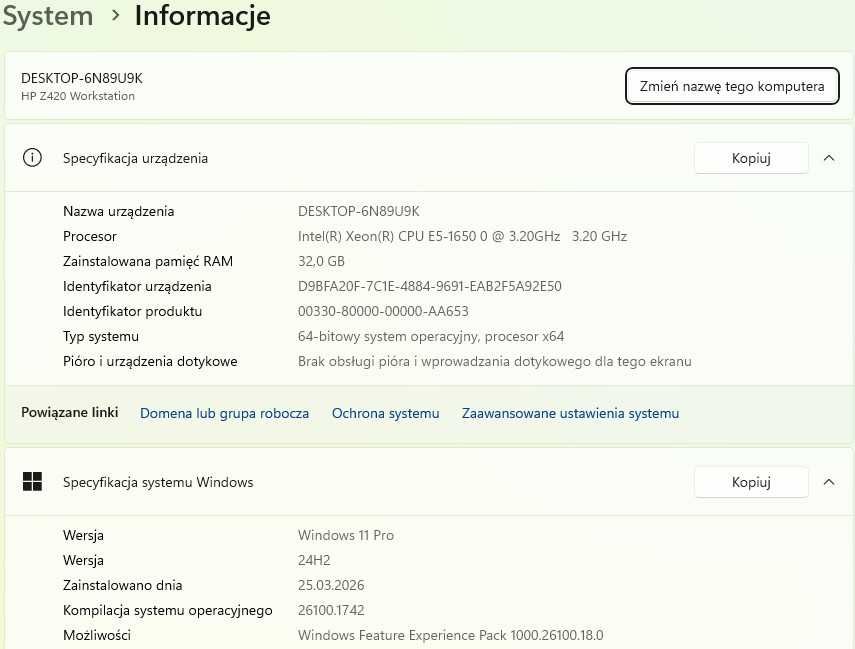This screenshot has height=649, width=855.
Task: Click the info icon beside Specyfikacja urządzenia
Action: [x=32, y=158]
